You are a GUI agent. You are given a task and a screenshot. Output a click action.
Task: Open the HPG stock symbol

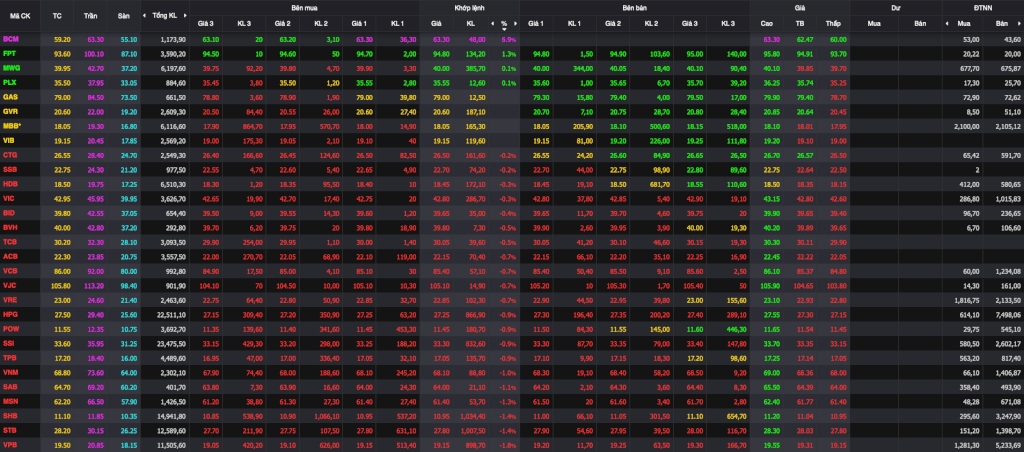pyautogui.click(x=10, y=313)
